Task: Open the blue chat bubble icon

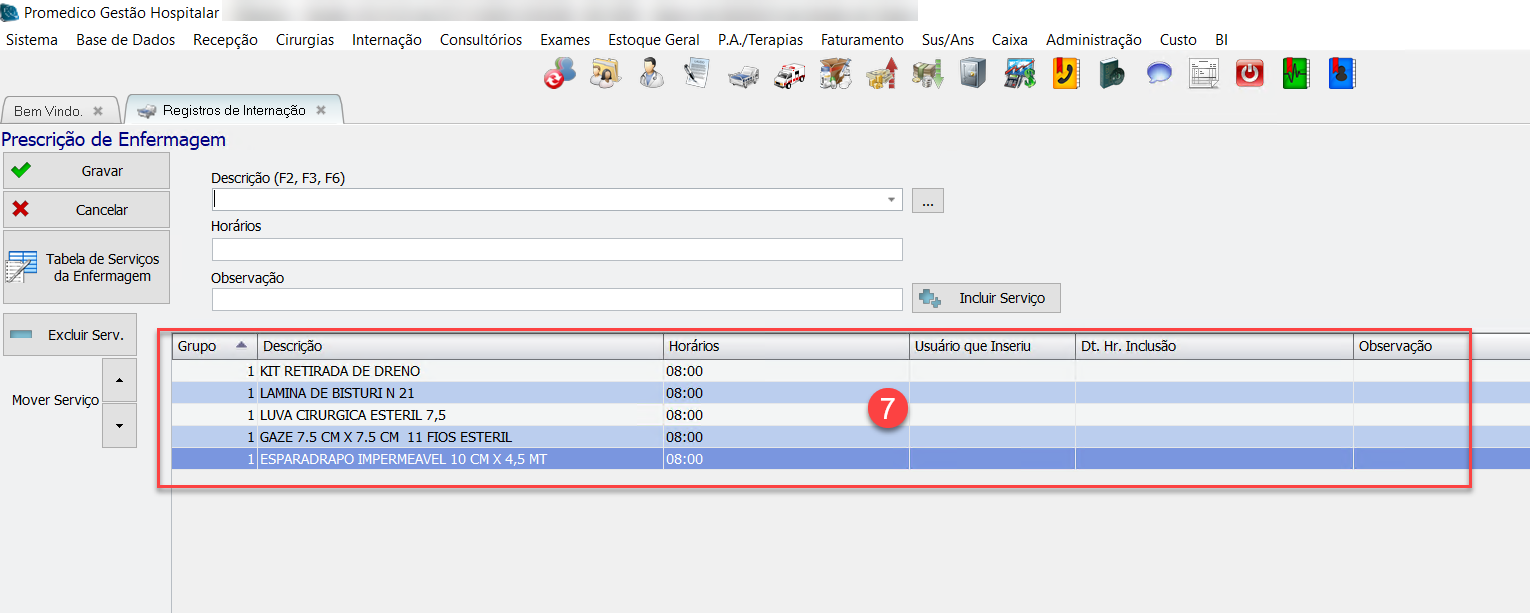Action: pos(1159,74)
